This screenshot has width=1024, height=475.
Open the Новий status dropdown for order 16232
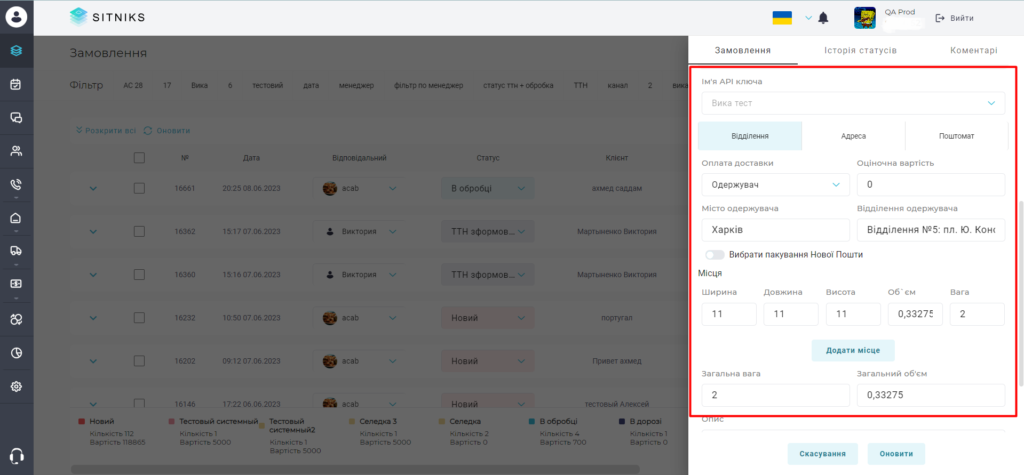[488, 318]
